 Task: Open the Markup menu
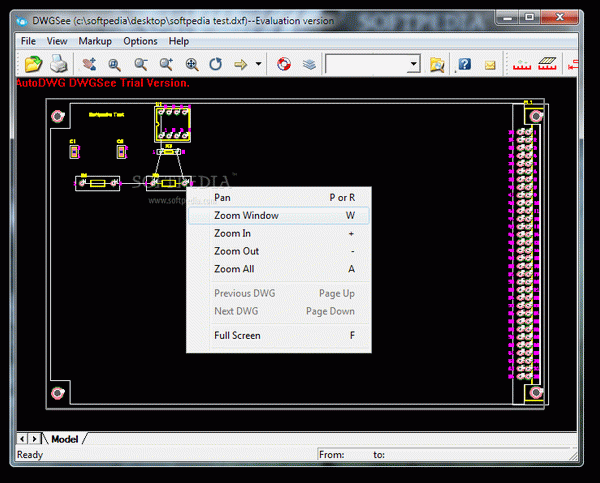[95, 41]
